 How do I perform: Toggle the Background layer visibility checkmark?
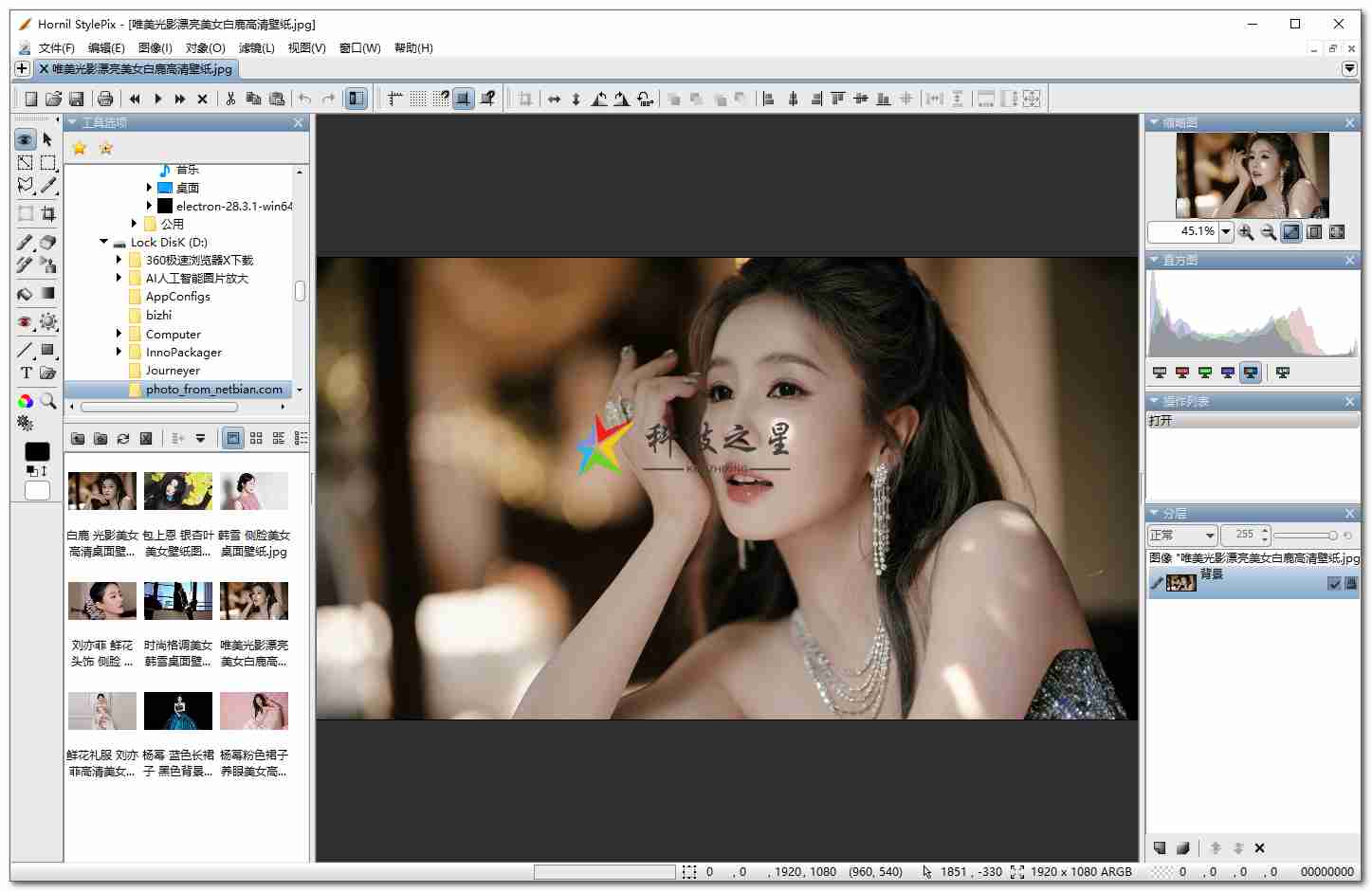(1335, 583)
